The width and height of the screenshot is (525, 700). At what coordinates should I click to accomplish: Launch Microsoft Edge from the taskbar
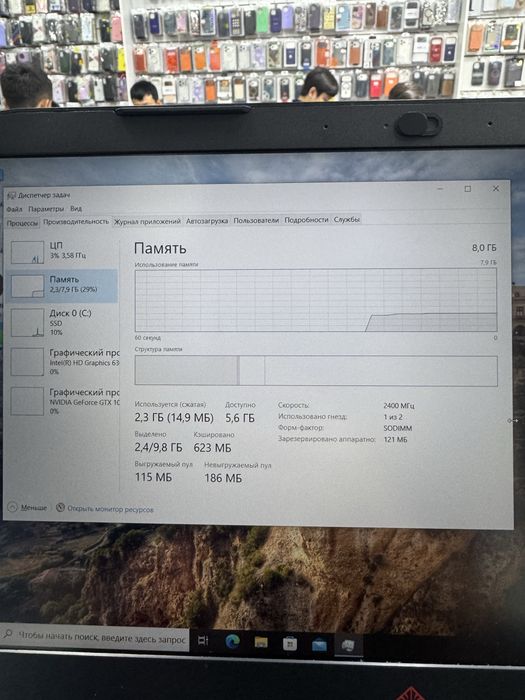[232, 642]
